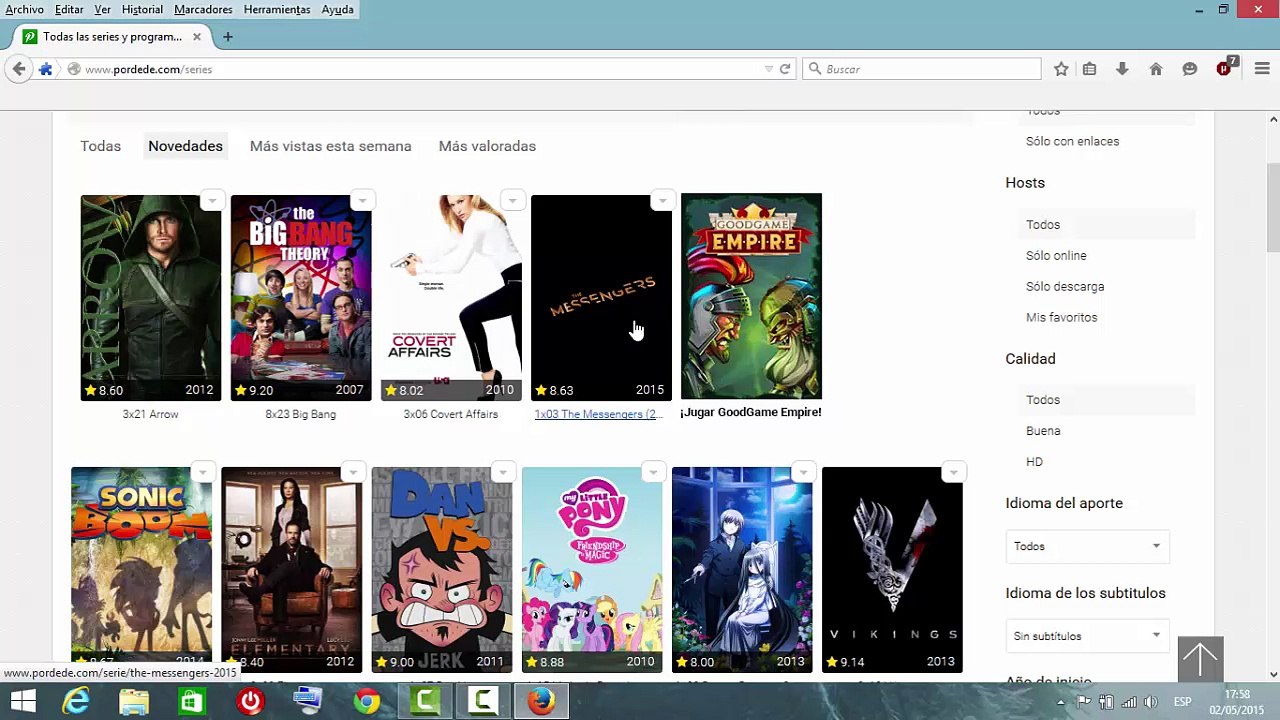Jump to top with the up-arrow button
Image resolution: width=1280 pixels, height=720 pixels.
pyautogui.click(x=1200, y=659)
